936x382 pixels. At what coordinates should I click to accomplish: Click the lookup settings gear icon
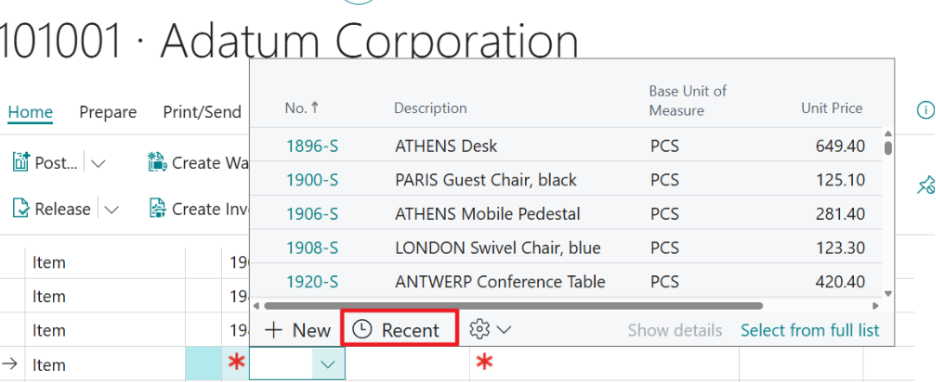(479, 329)
